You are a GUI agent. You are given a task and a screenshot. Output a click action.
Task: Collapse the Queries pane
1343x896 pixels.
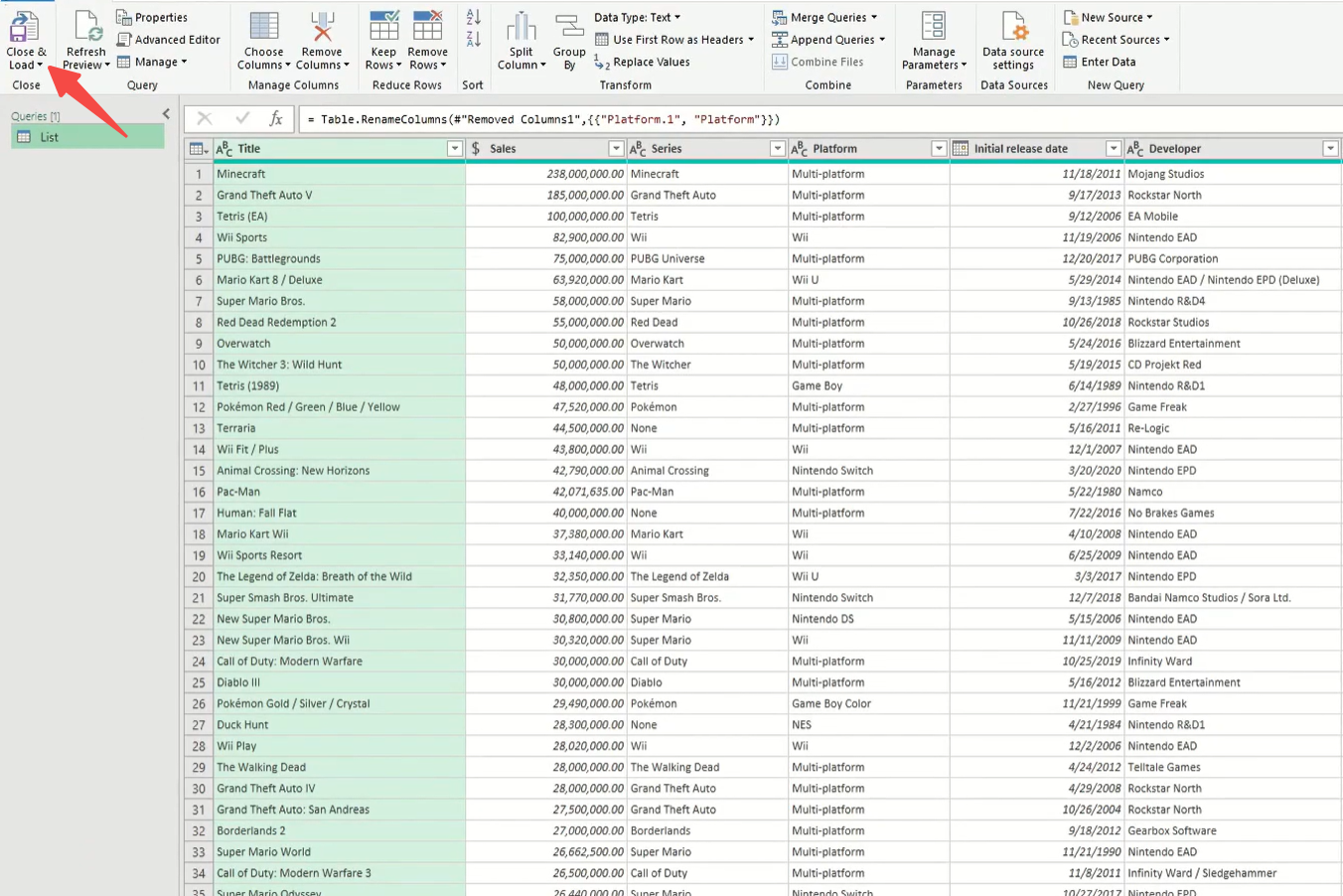(166, 114)
